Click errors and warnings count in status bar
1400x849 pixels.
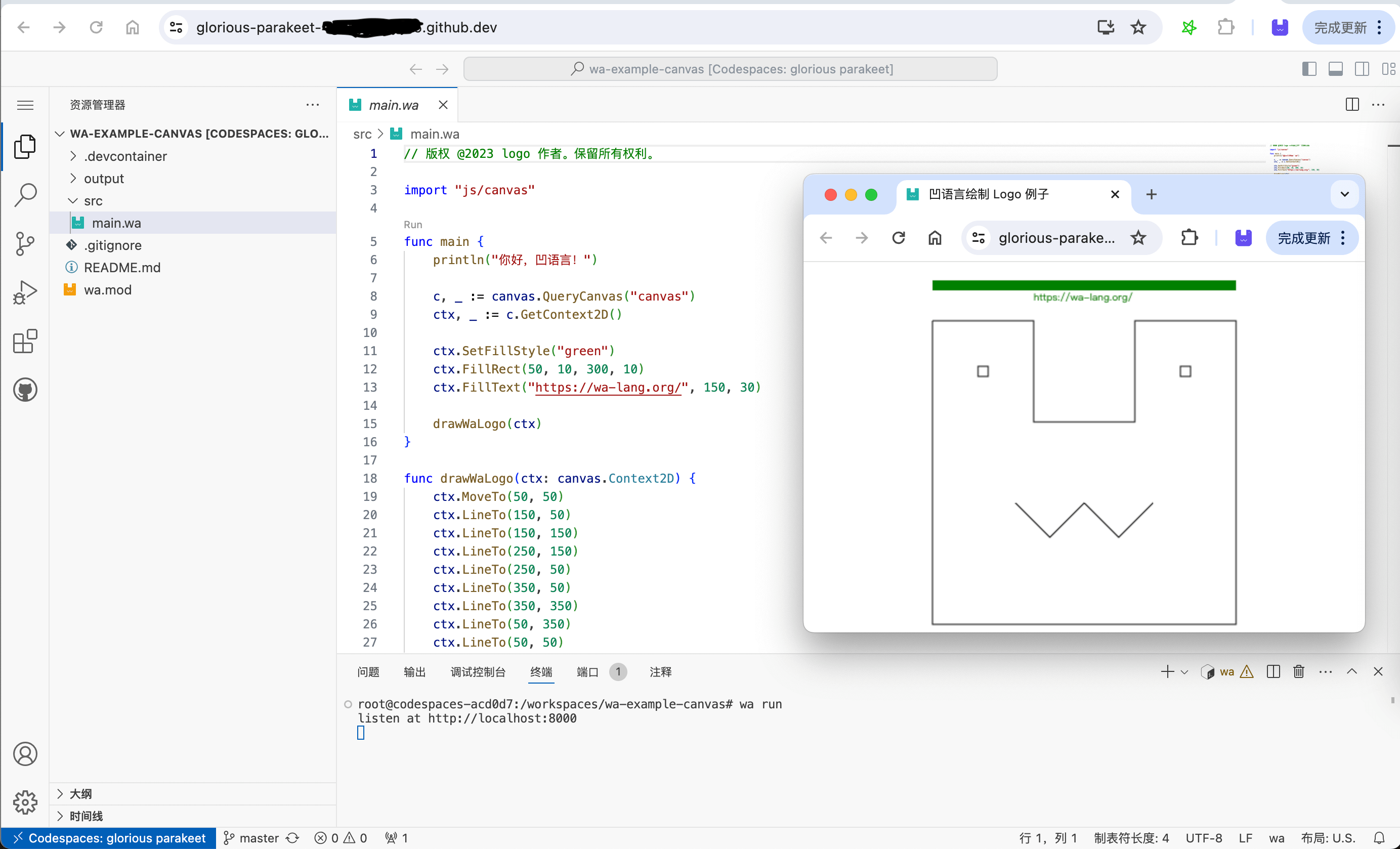(341, 838)
